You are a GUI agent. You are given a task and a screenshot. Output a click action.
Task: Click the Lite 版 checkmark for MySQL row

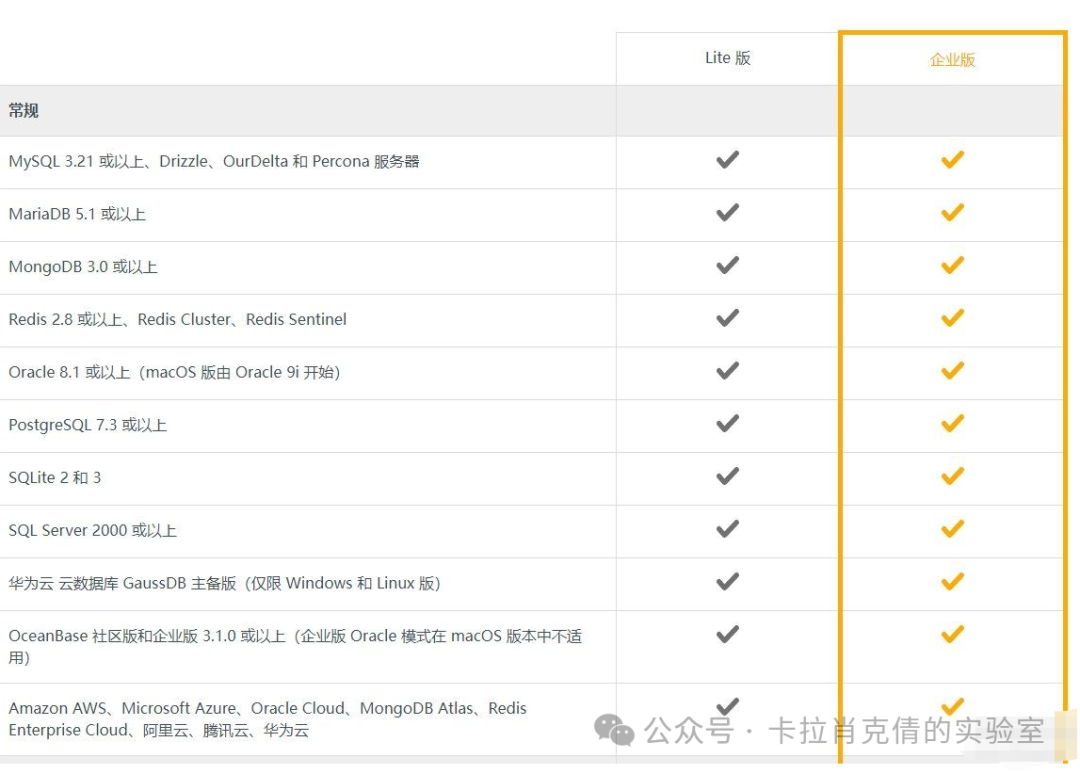coord(727,161)
